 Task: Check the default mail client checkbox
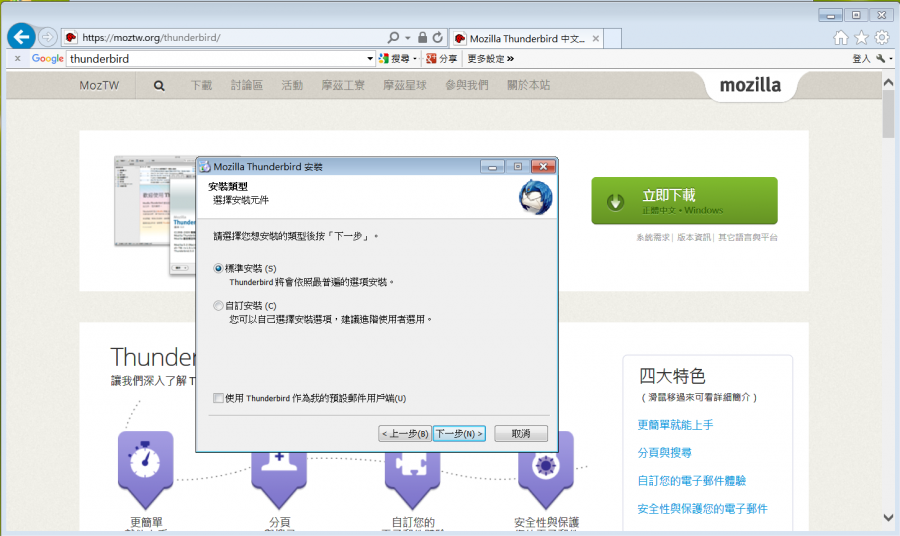(x=219, y=398)
